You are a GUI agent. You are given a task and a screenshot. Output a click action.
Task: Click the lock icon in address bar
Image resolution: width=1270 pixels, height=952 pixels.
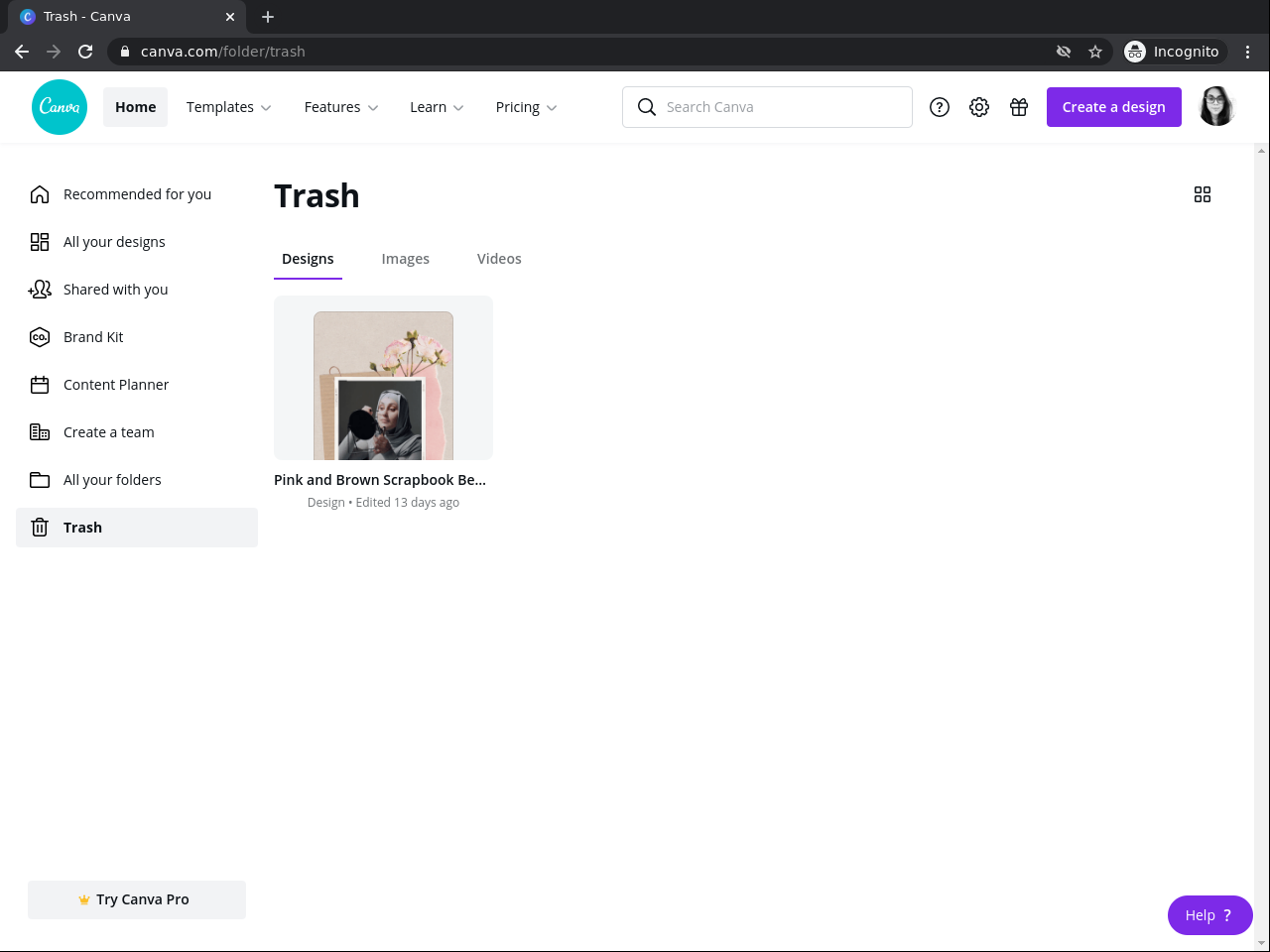coord(125,52)
